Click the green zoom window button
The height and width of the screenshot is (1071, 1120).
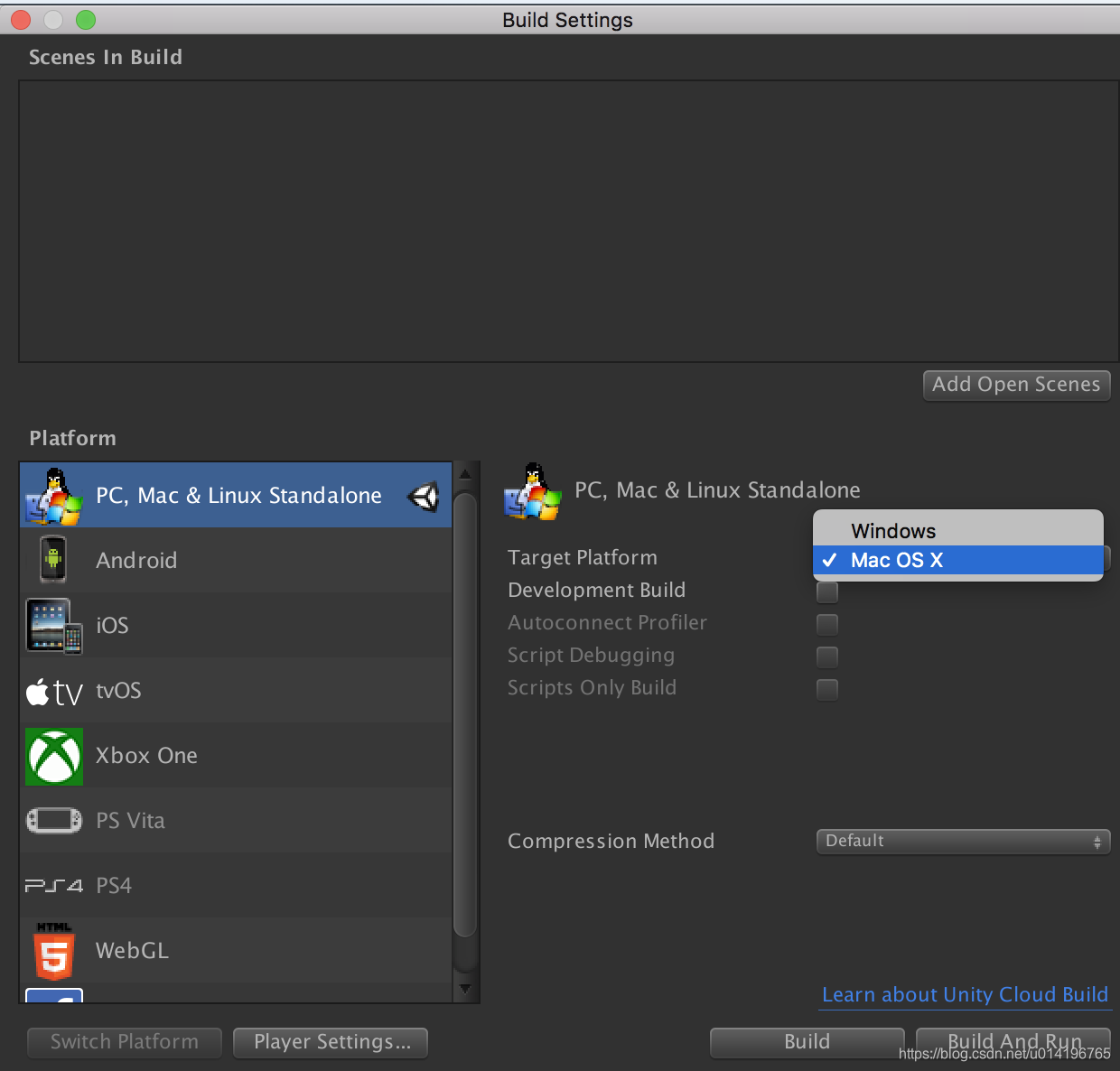[86, 20]
